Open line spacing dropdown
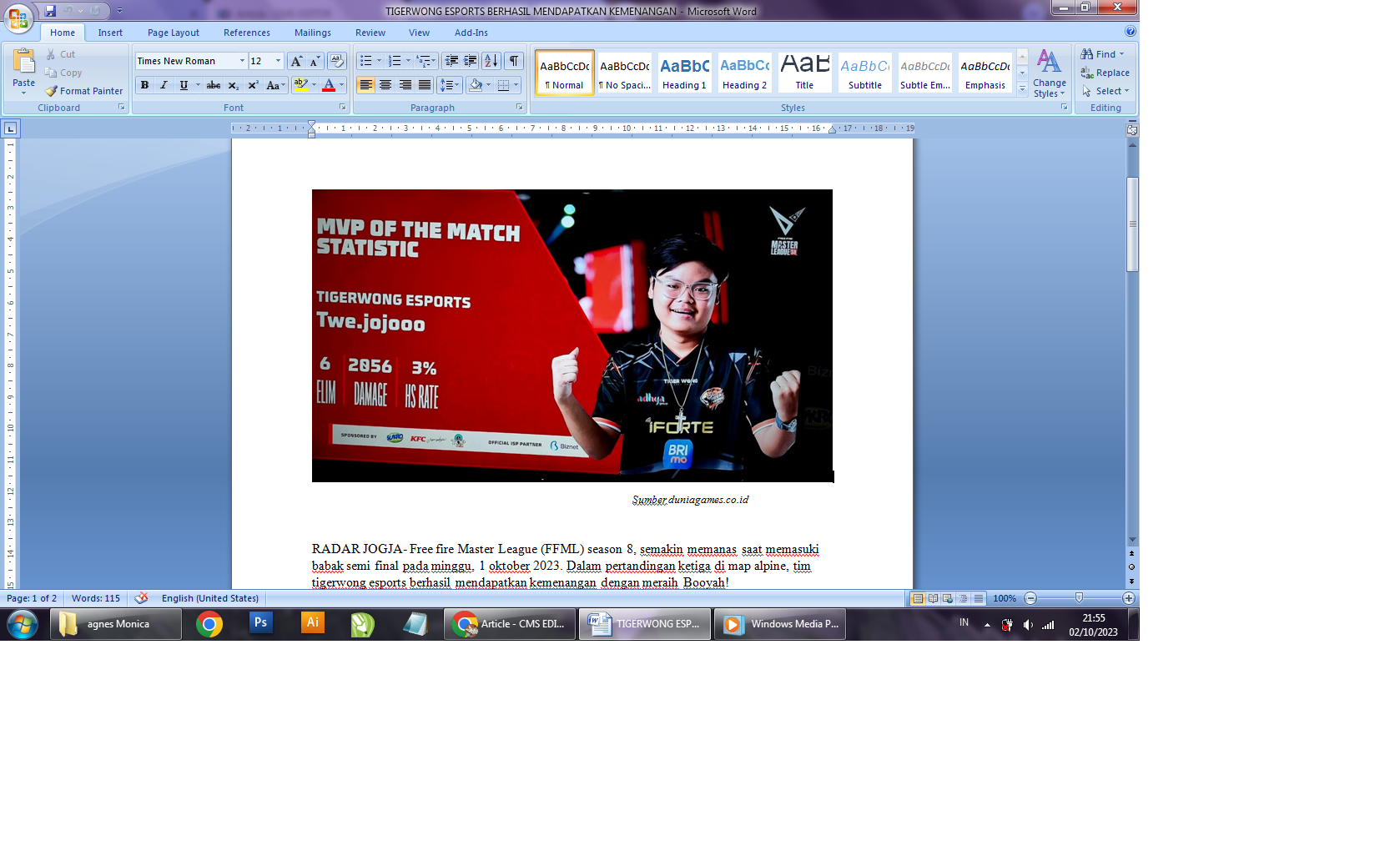This screenshot has height=861, width=1400. point(449,85)
